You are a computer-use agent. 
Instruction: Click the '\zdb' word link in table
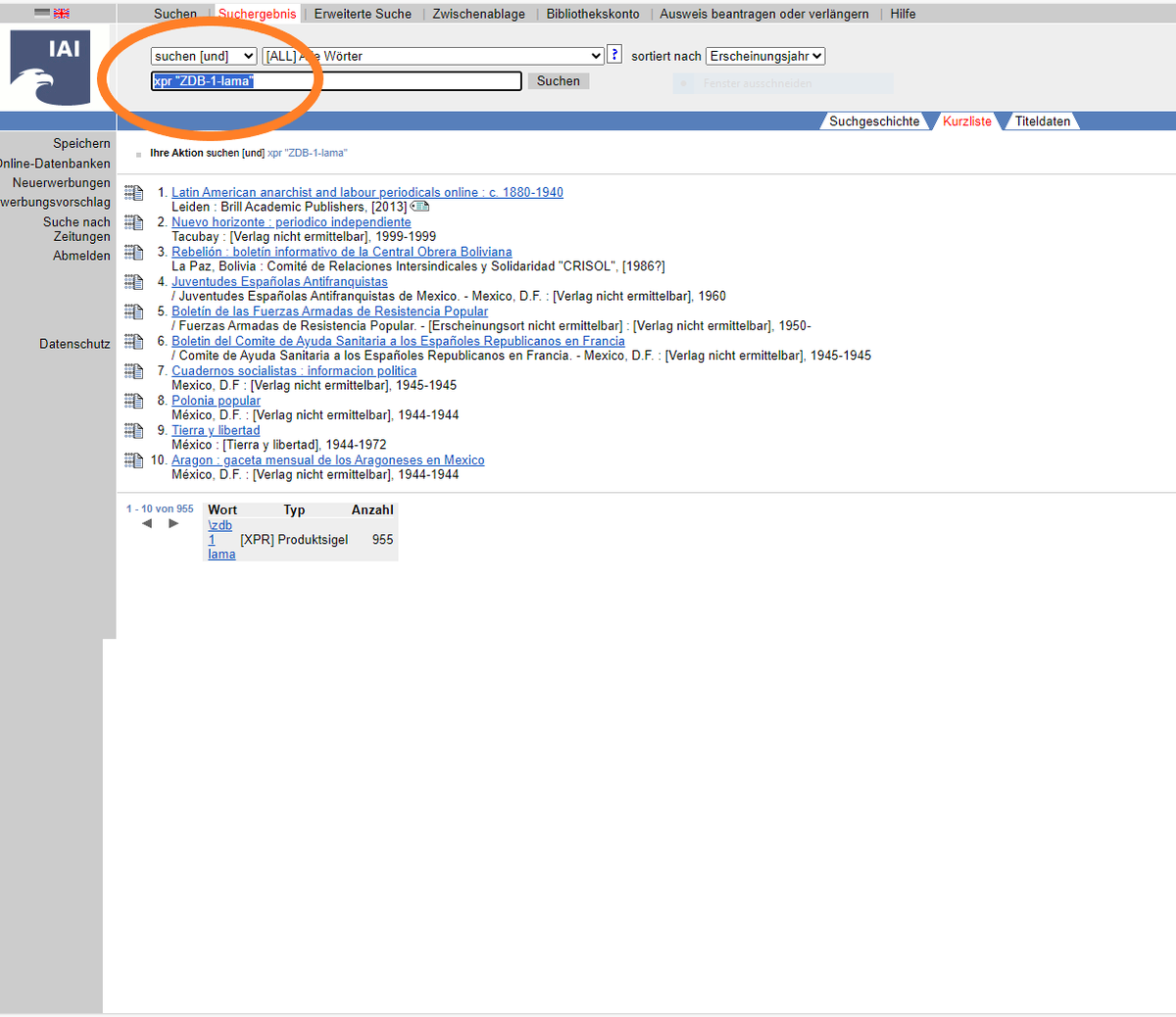click(x=220, y=525)
